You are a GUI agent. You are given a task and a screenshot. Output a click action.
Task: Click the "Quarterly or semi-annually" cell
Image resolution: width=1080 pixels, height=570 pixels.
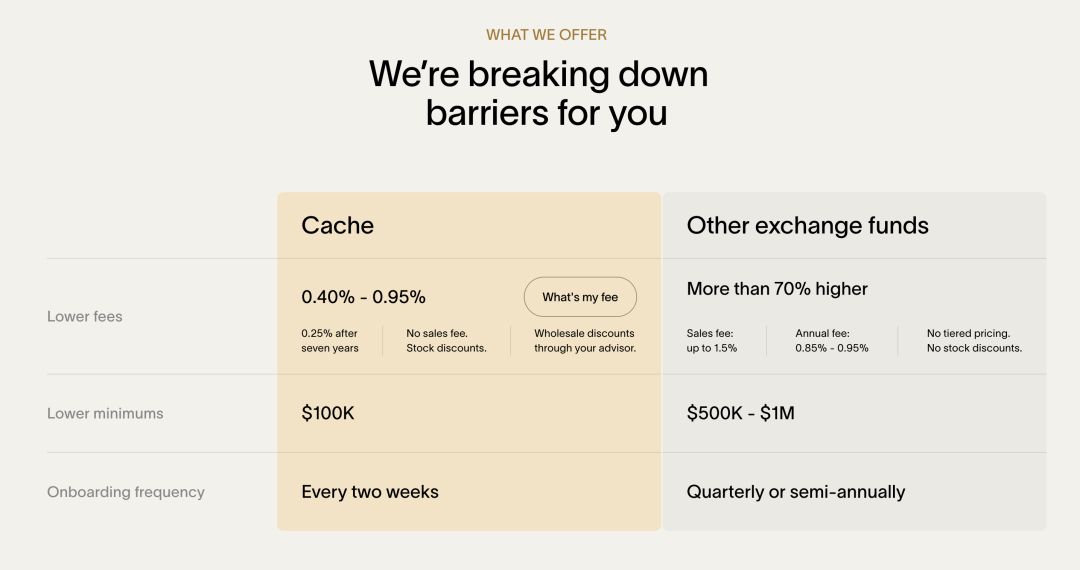tap(795, 492)
